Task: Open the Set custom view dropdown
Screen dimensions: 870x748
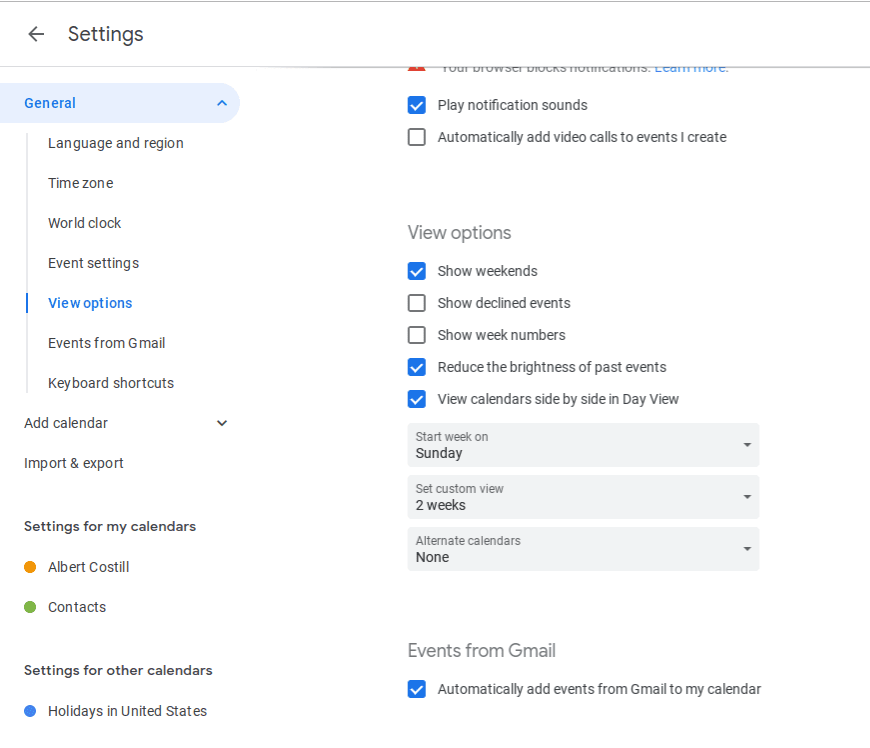Action: pos(583,497)
